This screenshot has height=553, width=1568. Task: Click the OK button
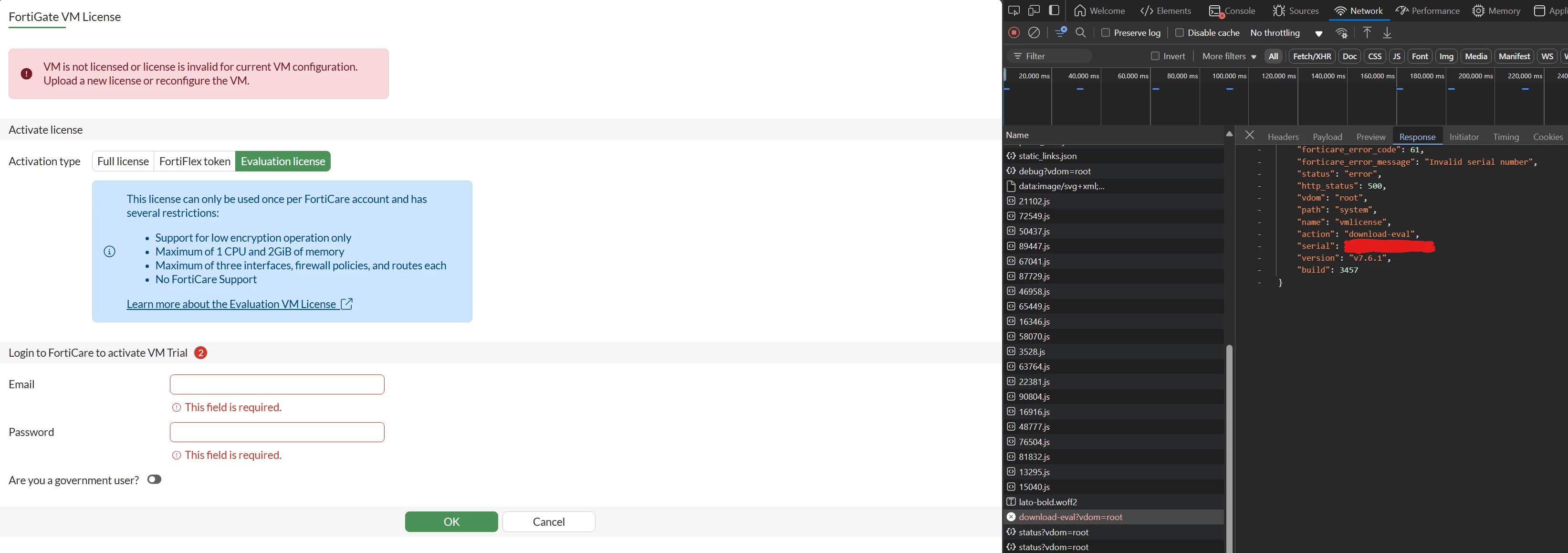click(451, 521)
